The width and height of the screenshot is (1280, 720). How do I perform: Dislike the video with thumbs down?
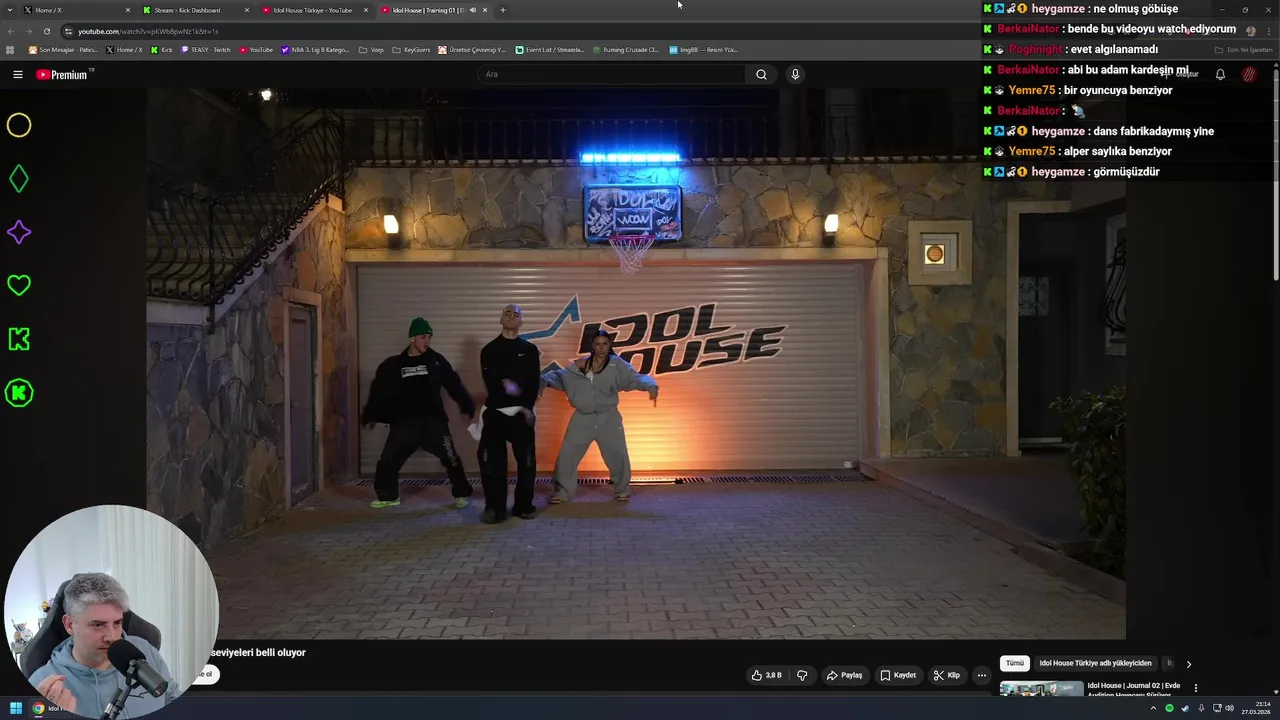pyautogui.click(x=802, y=675)
